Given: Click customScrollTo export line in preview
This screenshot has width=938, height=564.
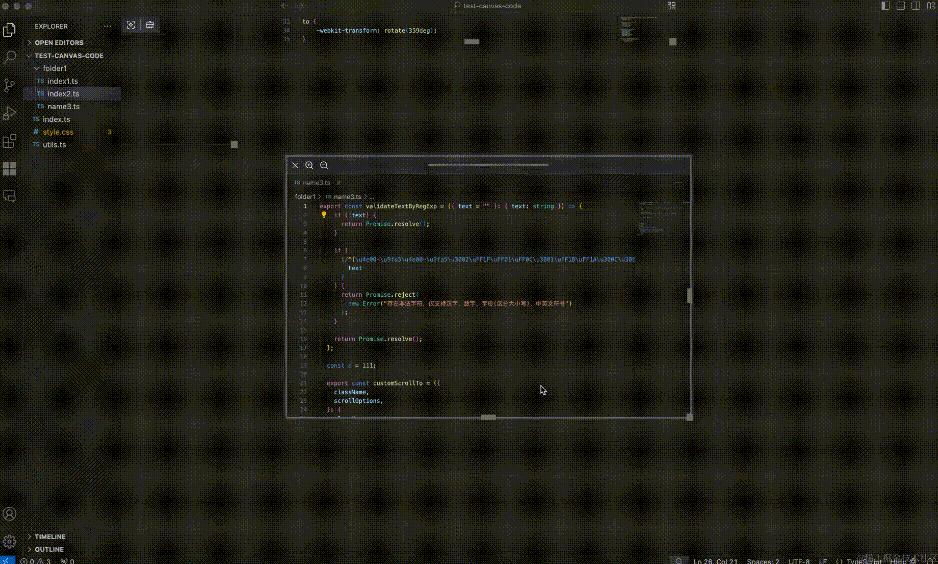Looking at the screenshot, I should (383, 383).
